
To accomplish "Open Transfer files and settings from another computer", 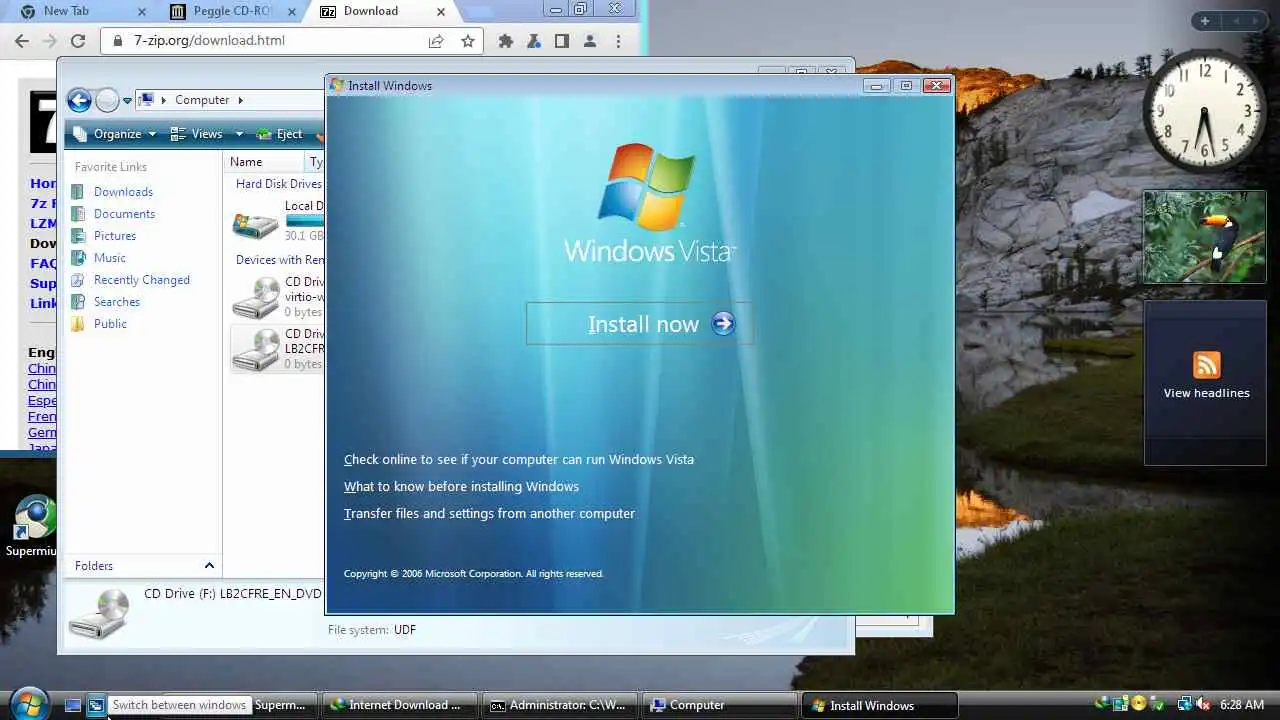I will [489, 514].
